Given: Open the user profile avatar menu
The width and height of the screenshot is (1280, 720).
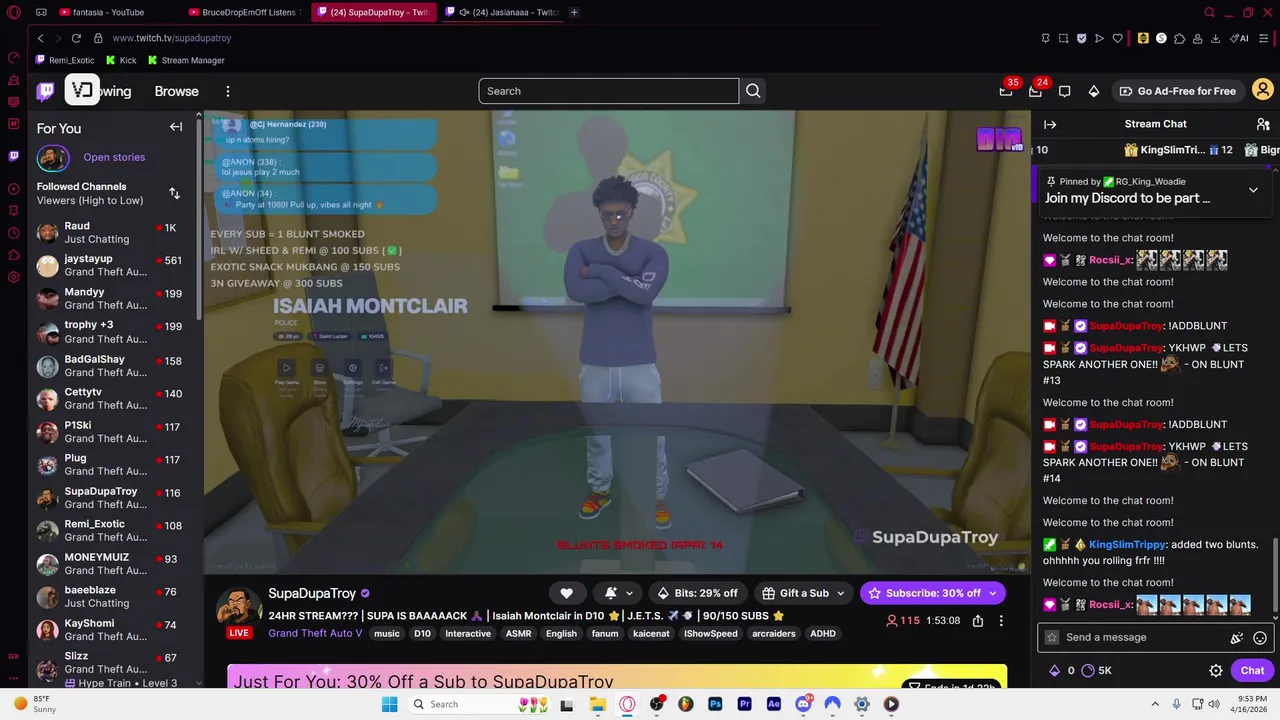Looking at the screenshot, I should (1263, 90).
